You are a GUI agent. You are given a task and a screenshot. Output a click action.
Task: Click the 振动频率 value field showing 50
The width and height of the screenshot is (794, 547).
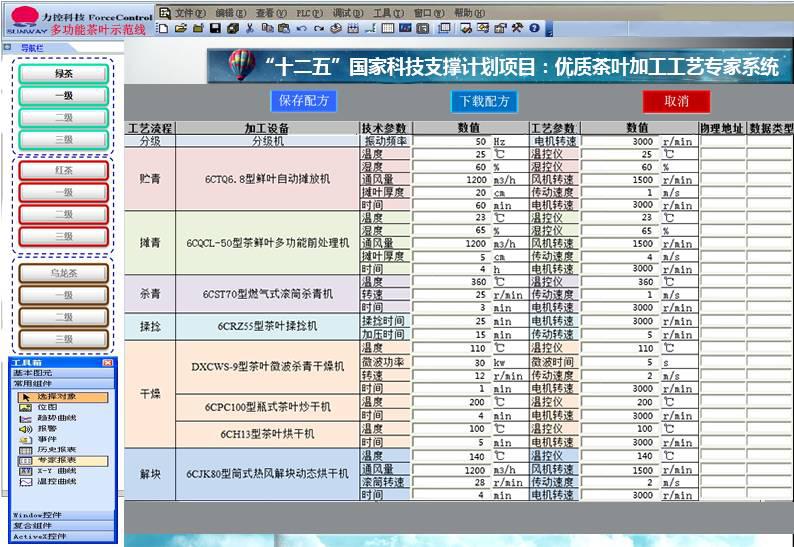pos(451,142)
